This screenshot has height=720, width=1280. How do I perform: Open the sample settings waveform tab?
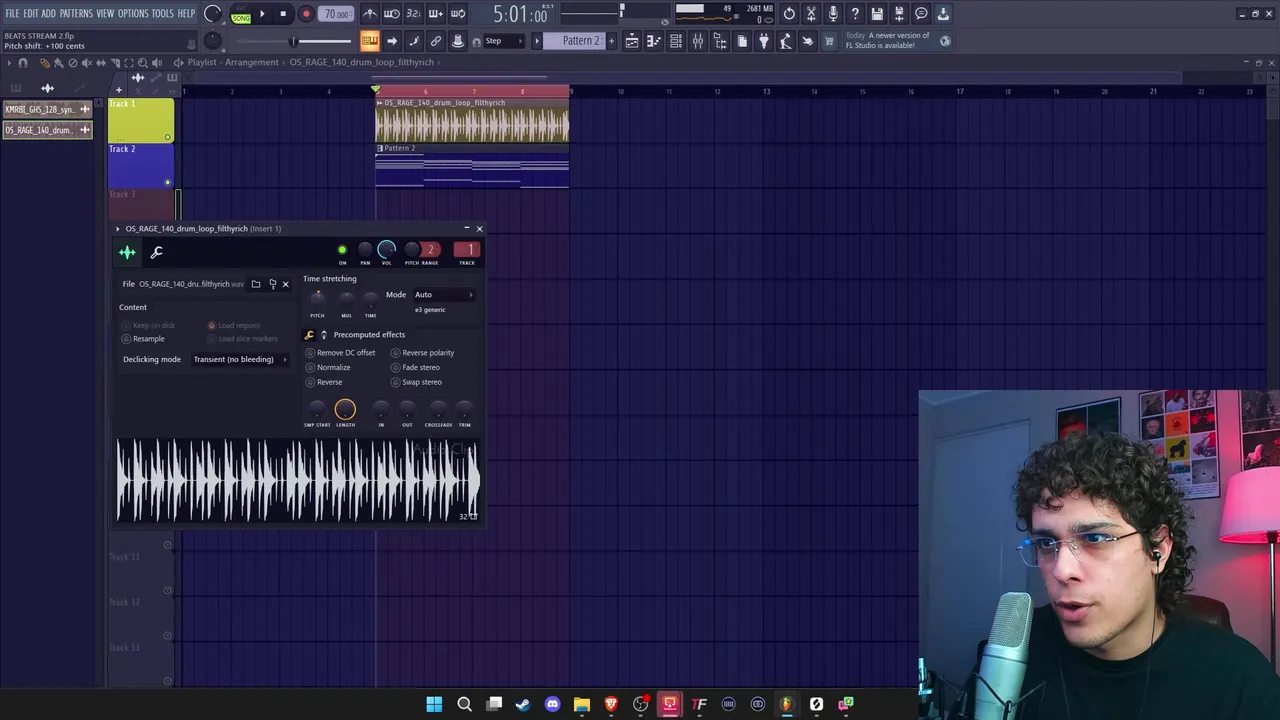[127, 252]
